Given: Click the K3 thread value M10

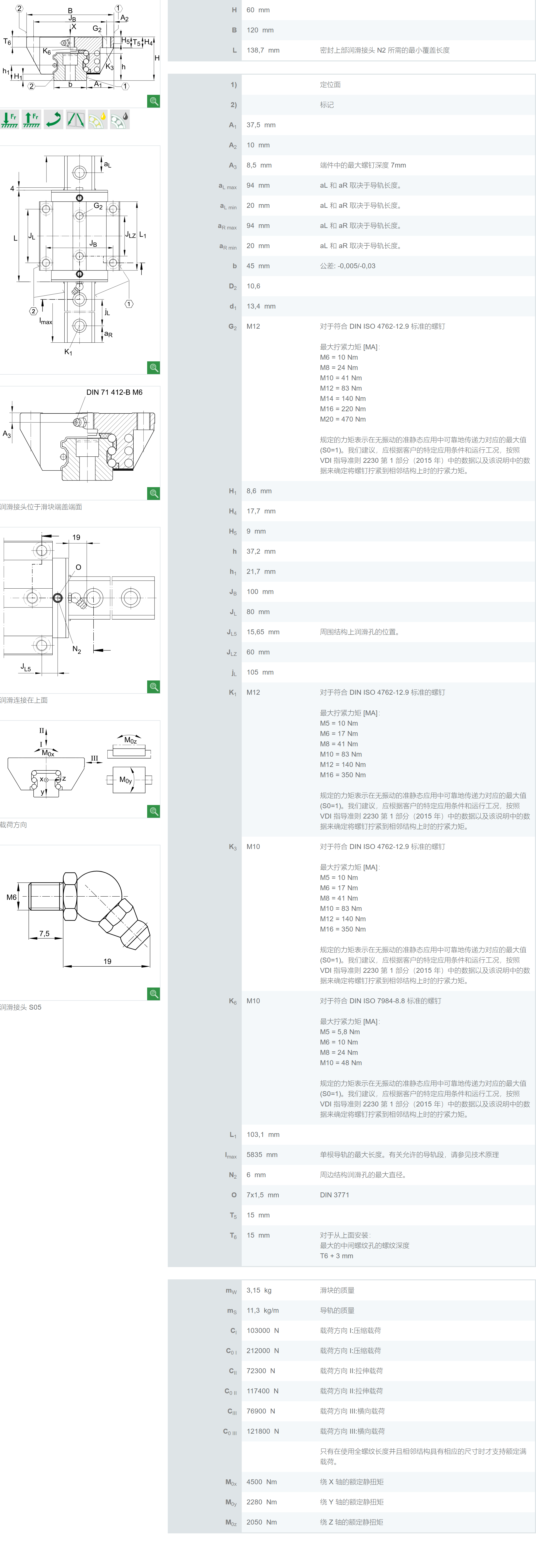Looking at the screenshot, I should (x=253, y=847).
